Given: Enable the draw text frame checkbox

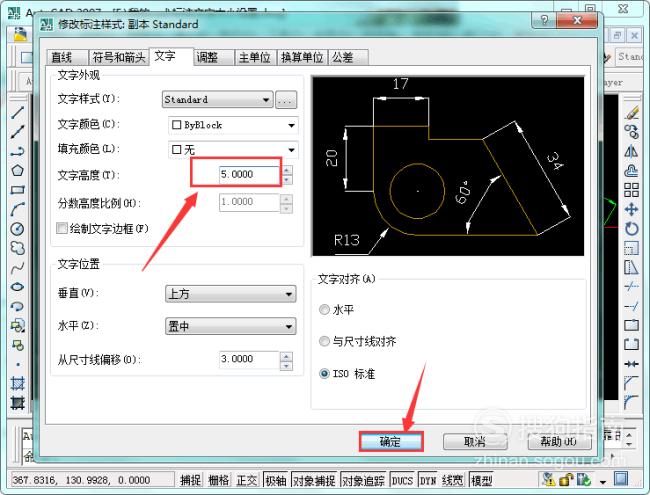Looking at the screenshot, I should [62, 228].
